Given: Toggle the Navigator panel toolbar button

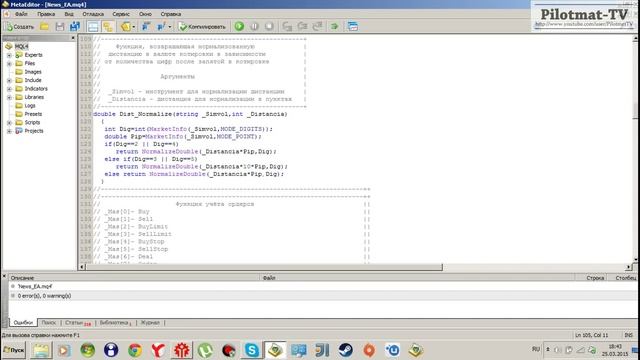Looking at the screenshot, I should (x=93, y=27).
